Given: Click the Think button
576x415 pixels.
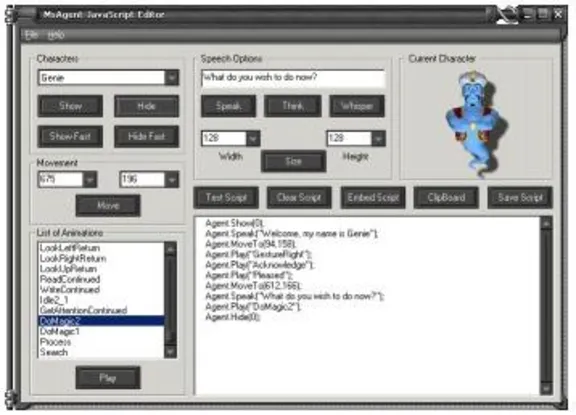Looking at the screenshot, I should (x=293, y=106).
